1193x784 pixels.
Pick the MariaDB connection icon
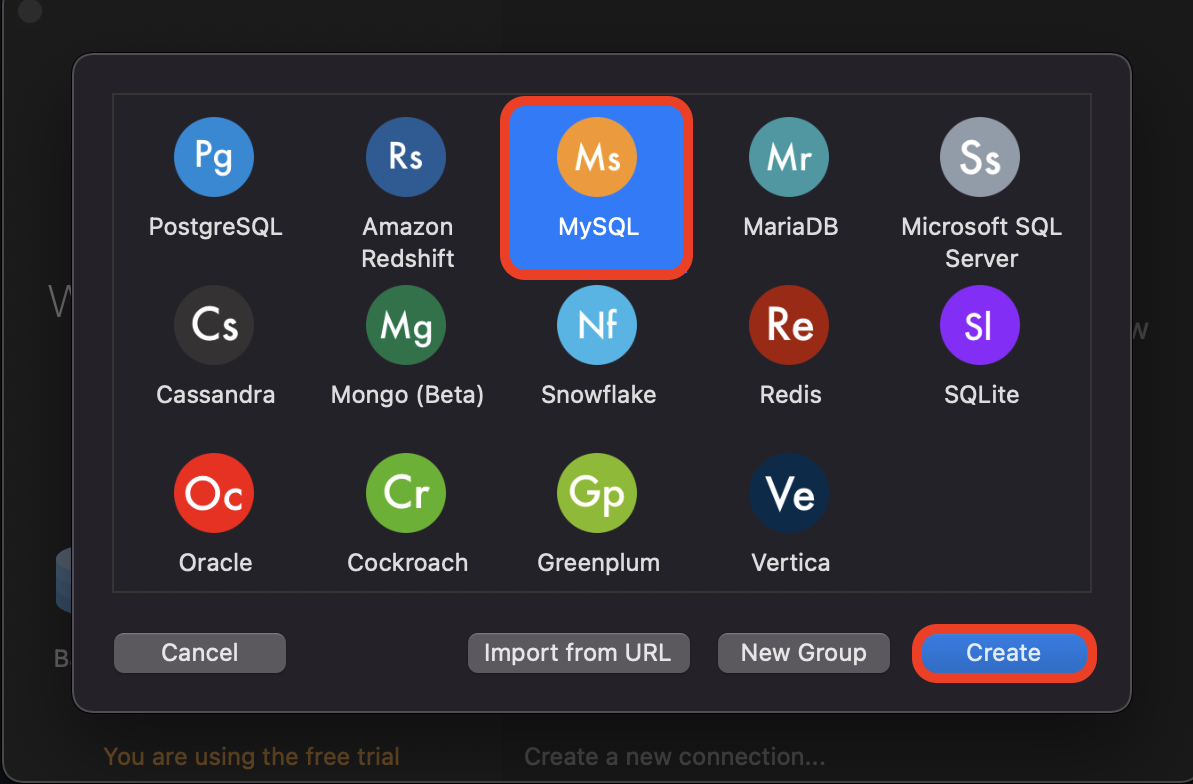coord(789,157)
